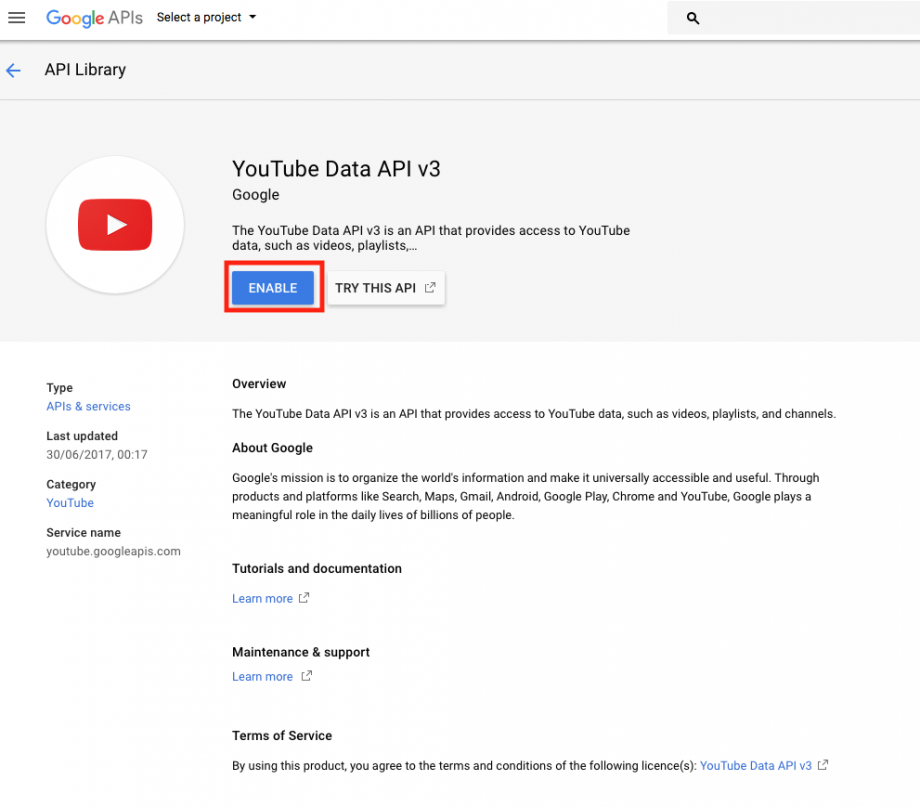Click external icon after Terms of Service link
920x806 pixels.
pyautogui.click(x=823, y=765)
